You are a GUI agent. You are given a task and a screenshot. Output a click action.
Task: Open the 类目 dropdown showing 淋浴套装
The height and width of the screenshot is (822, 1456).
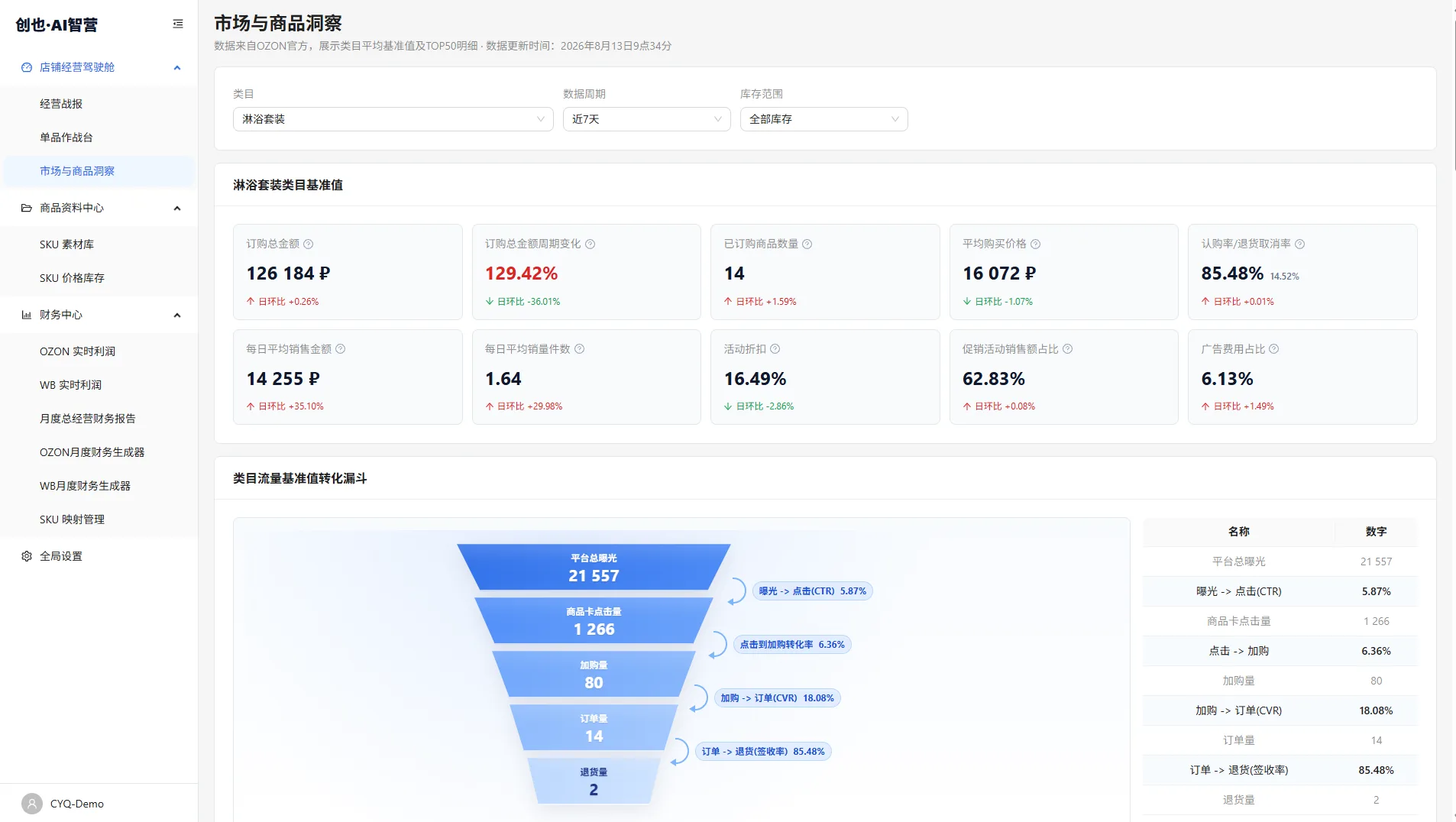click(393, 119)
